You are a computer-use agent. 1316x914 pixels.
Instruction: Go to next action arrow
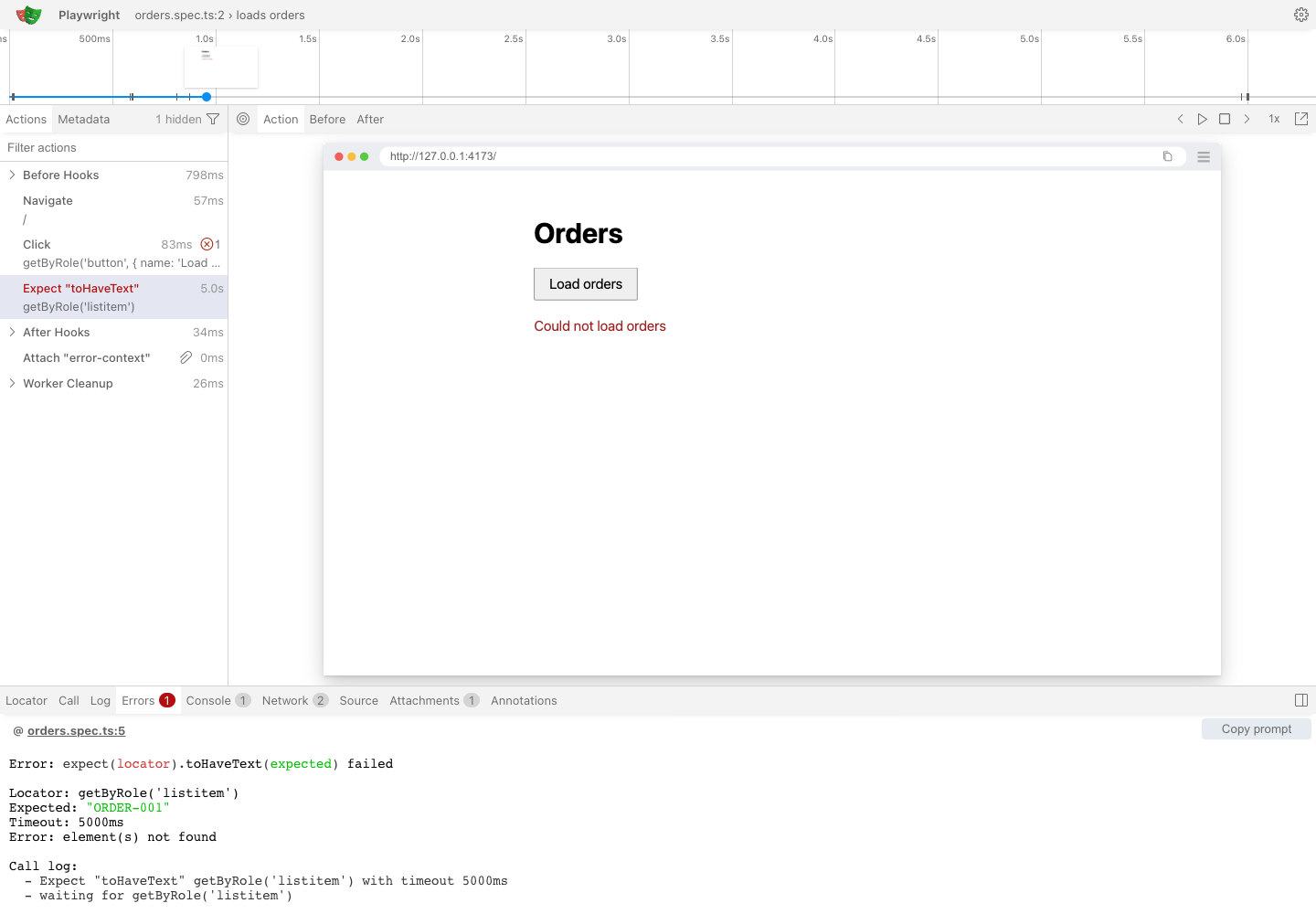pyautogui.click(x=1247, y=119)
